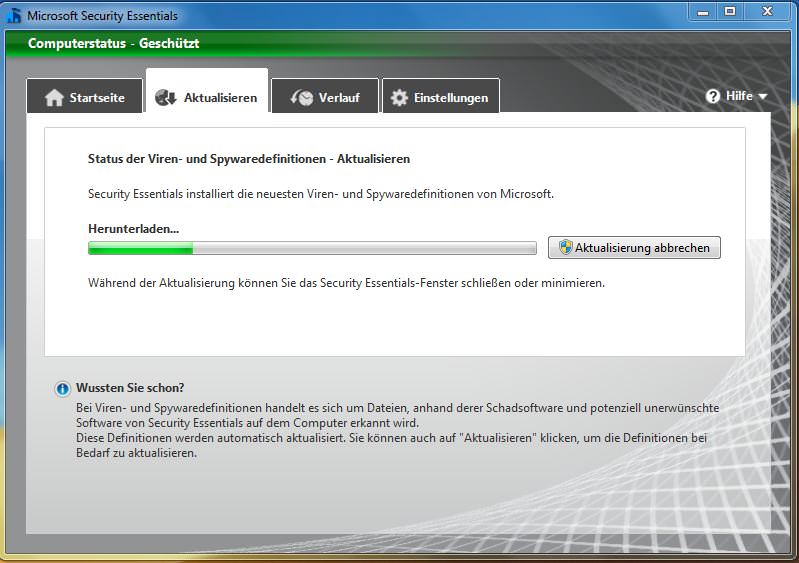
Task: Open the Hilfe menu label
Action: tap(739, 96)
